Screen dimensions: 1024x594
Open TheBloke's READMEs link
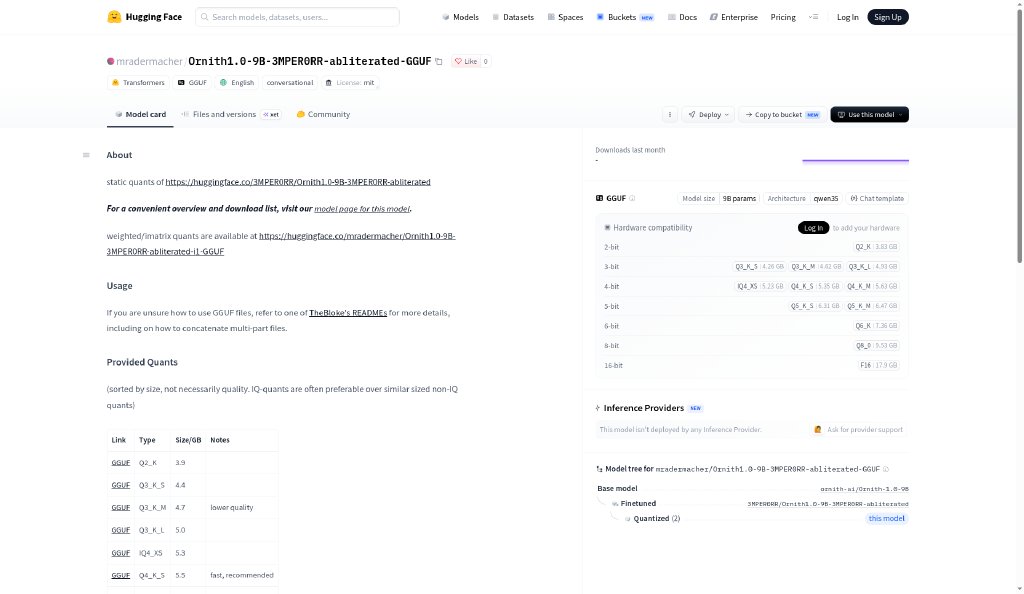coord(347,313)
